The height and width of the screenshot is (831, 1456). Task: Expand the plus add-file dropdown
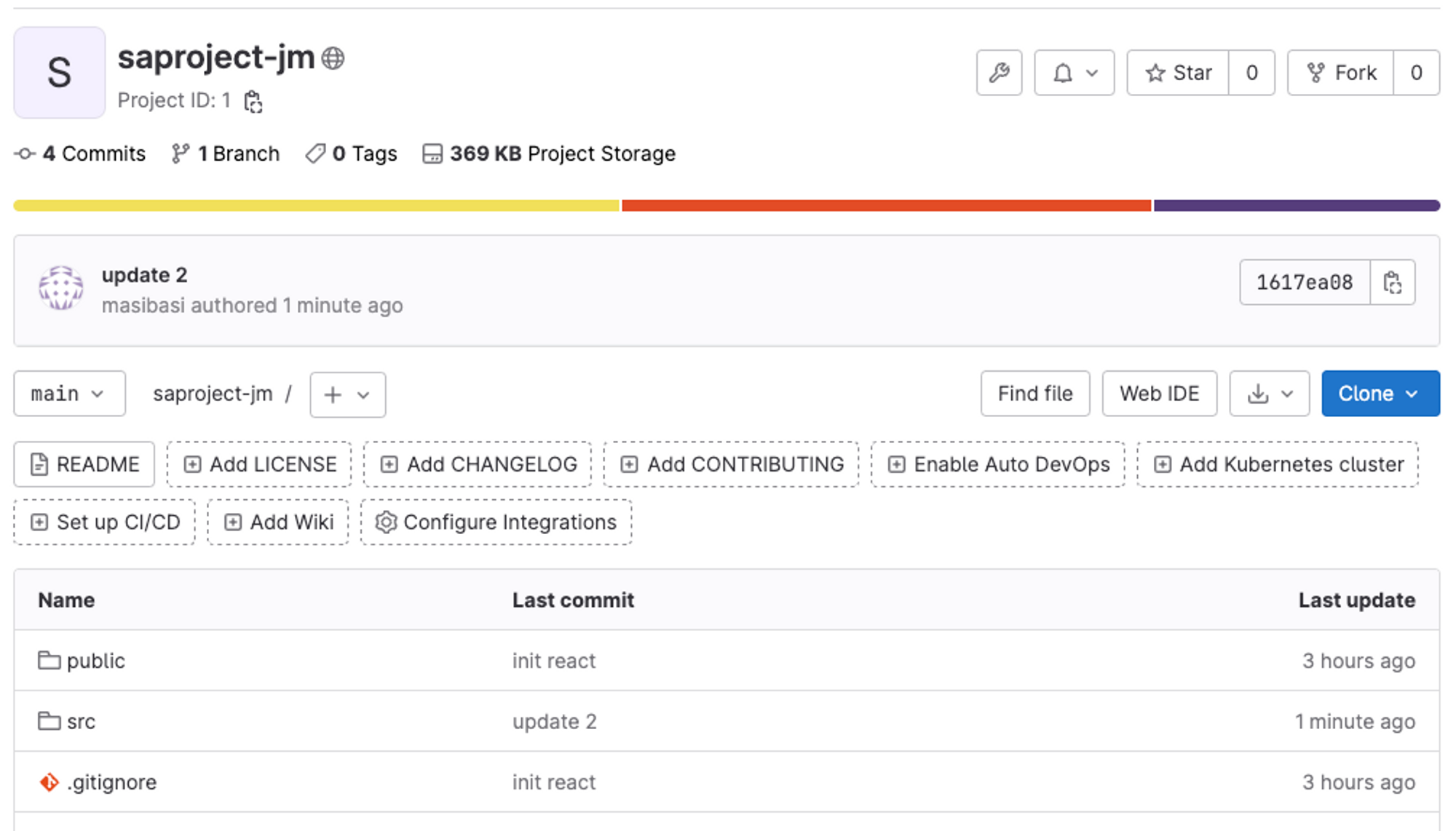pos(347,394)
